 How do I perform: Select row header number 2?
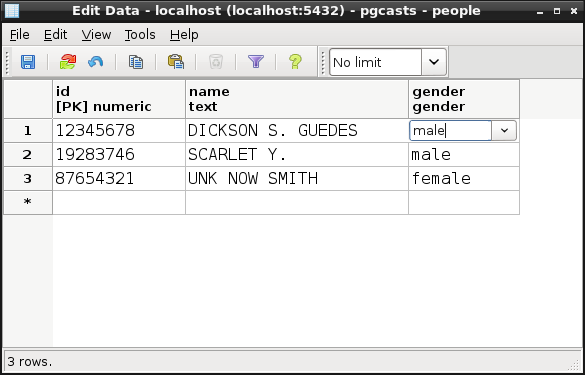pyautogui.click(x=28, y=154)
